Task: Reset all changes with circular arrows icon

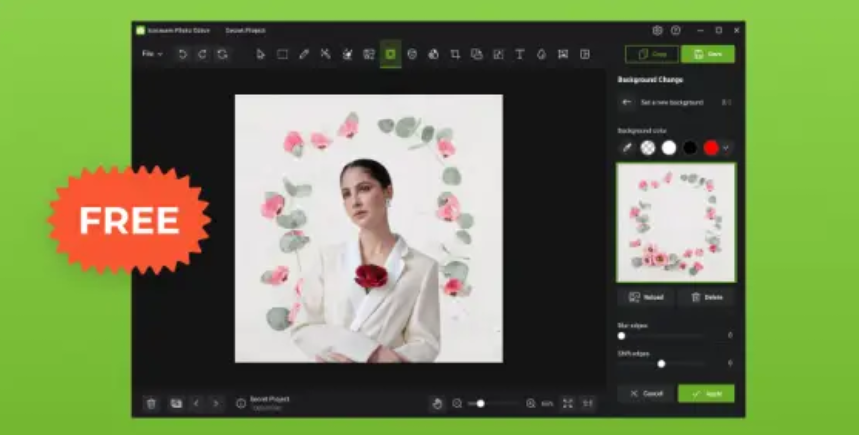Action: tap(222, 54)
